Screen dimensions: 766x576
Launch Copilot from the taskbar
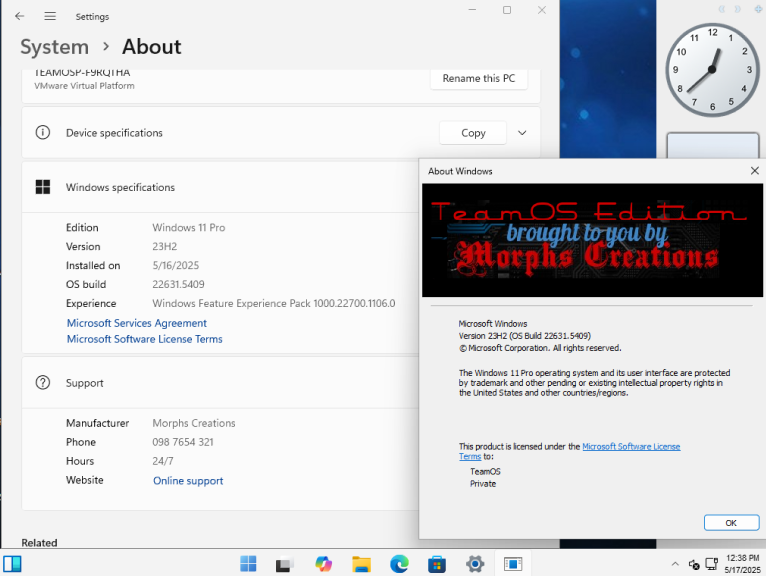323,564
